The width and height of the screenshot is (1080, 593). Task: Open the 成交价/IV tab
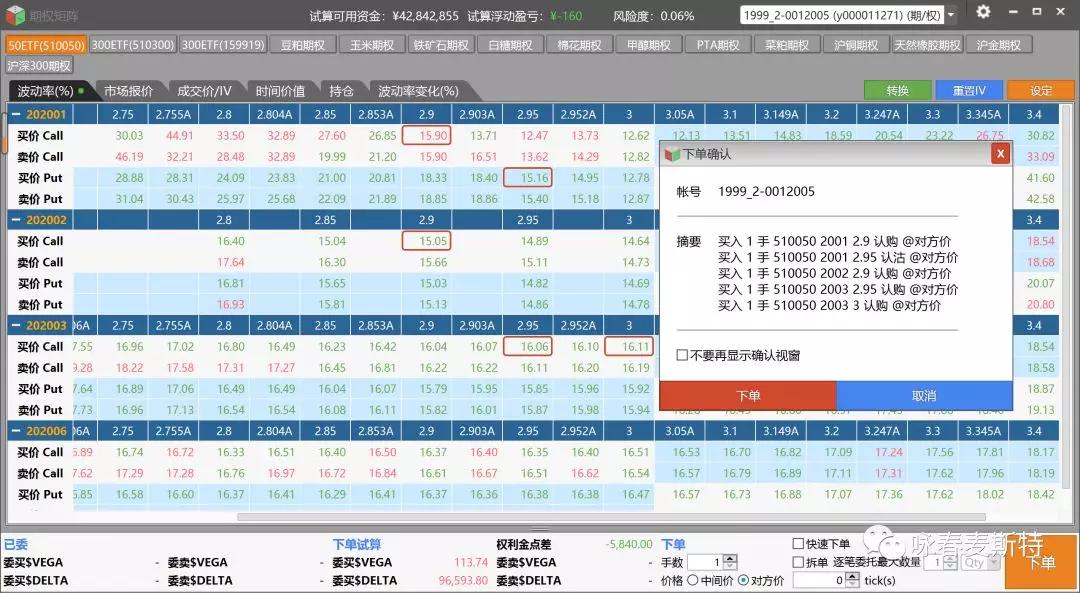click(204, 90)
